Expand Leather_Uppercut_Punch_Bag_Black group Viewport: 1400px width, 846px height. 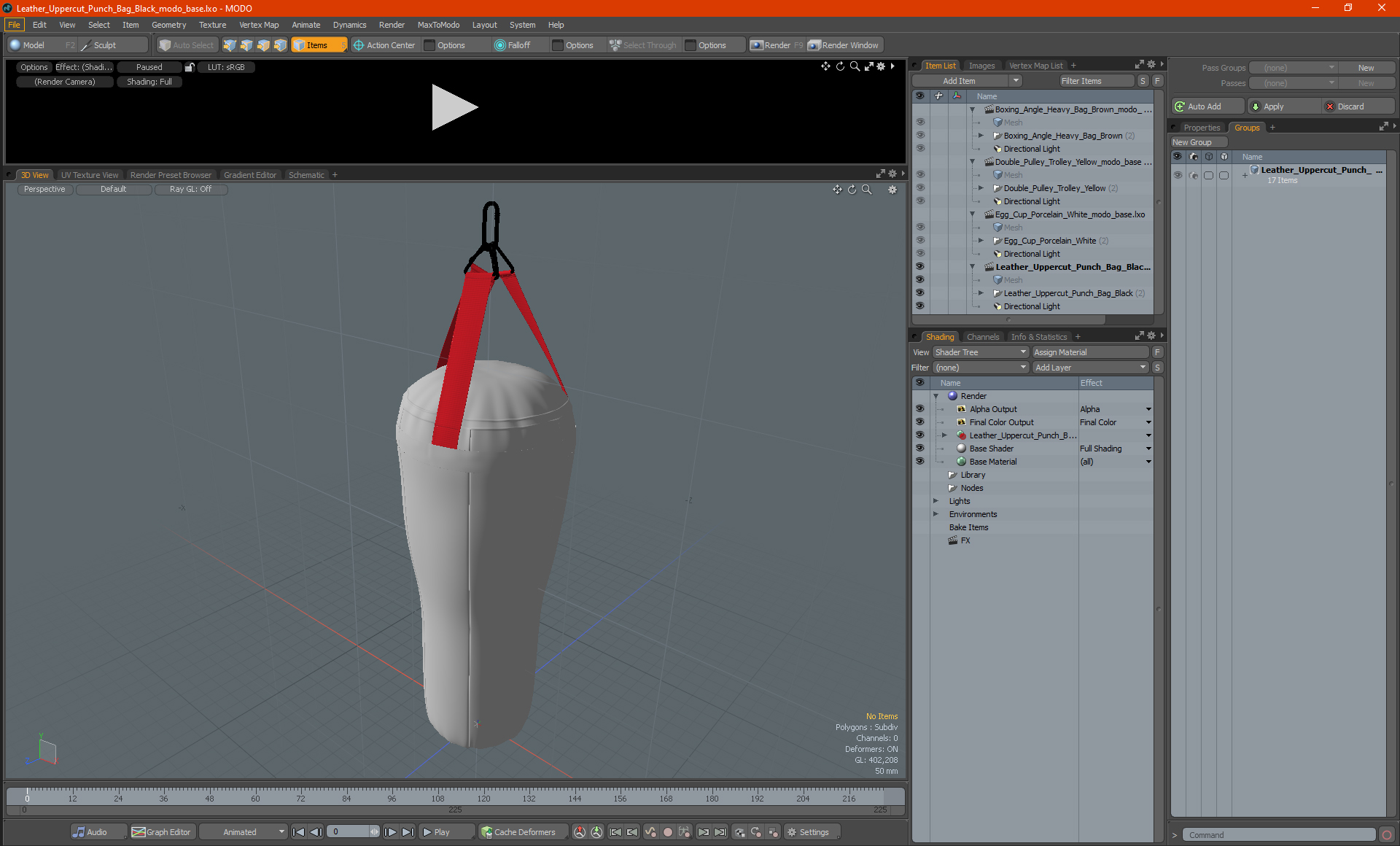981,293
